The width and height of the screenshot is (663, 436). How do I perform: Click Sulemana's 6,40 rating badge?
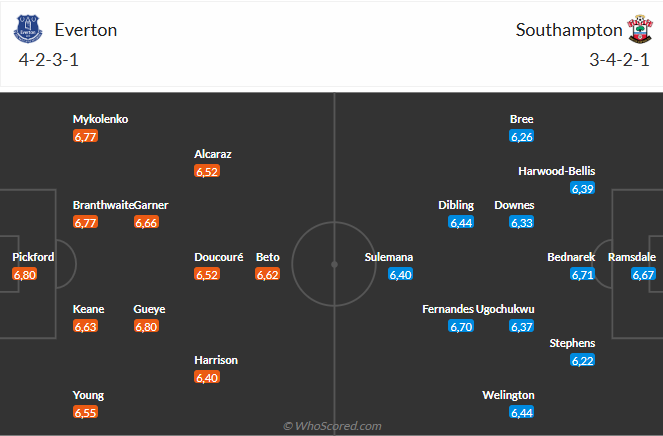click(401, 274)
